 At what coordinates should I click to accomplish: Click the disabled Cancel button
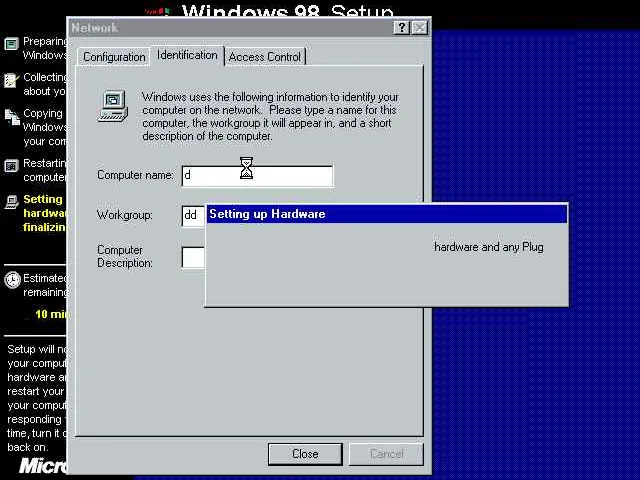pyautogui.click(x=386, y=454)
